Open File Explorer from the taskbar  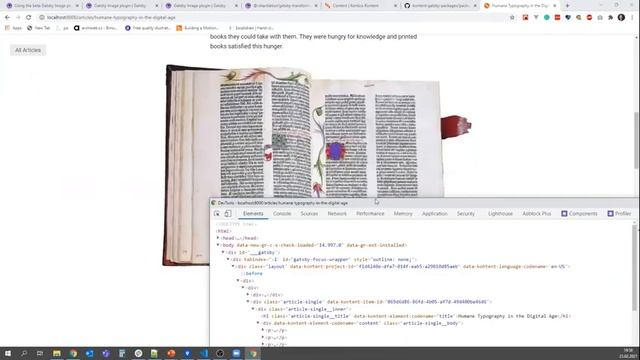pos(57,353)
